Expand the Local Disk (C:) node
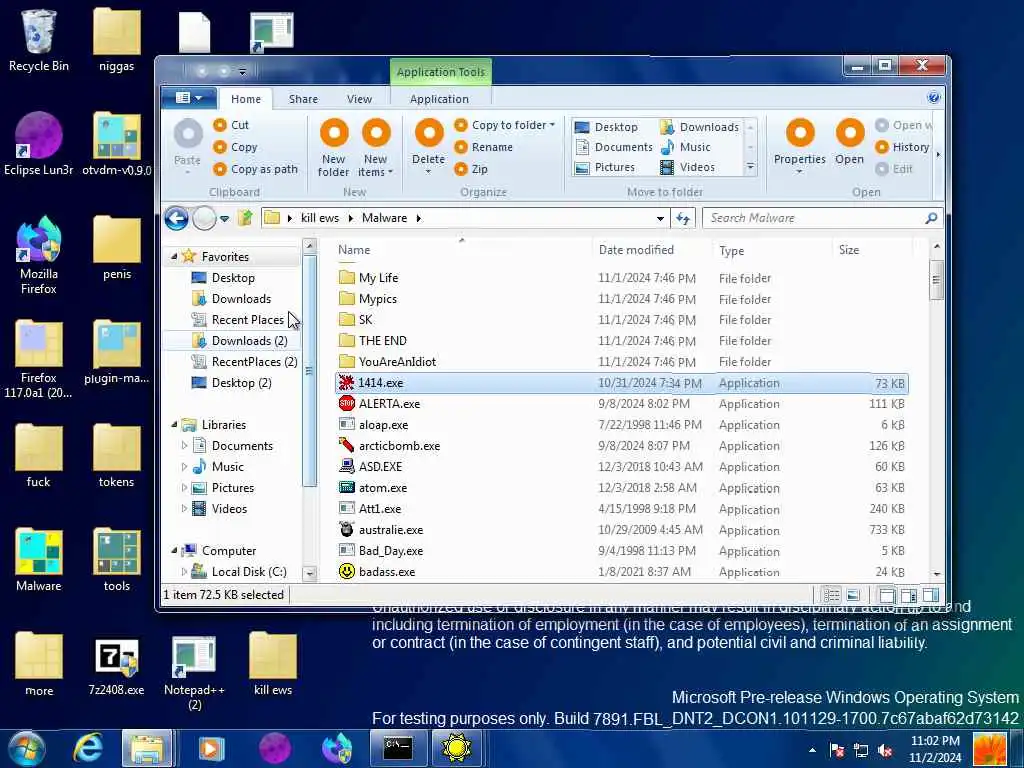Screen dimensions: 1024x768 pos(184,571)
